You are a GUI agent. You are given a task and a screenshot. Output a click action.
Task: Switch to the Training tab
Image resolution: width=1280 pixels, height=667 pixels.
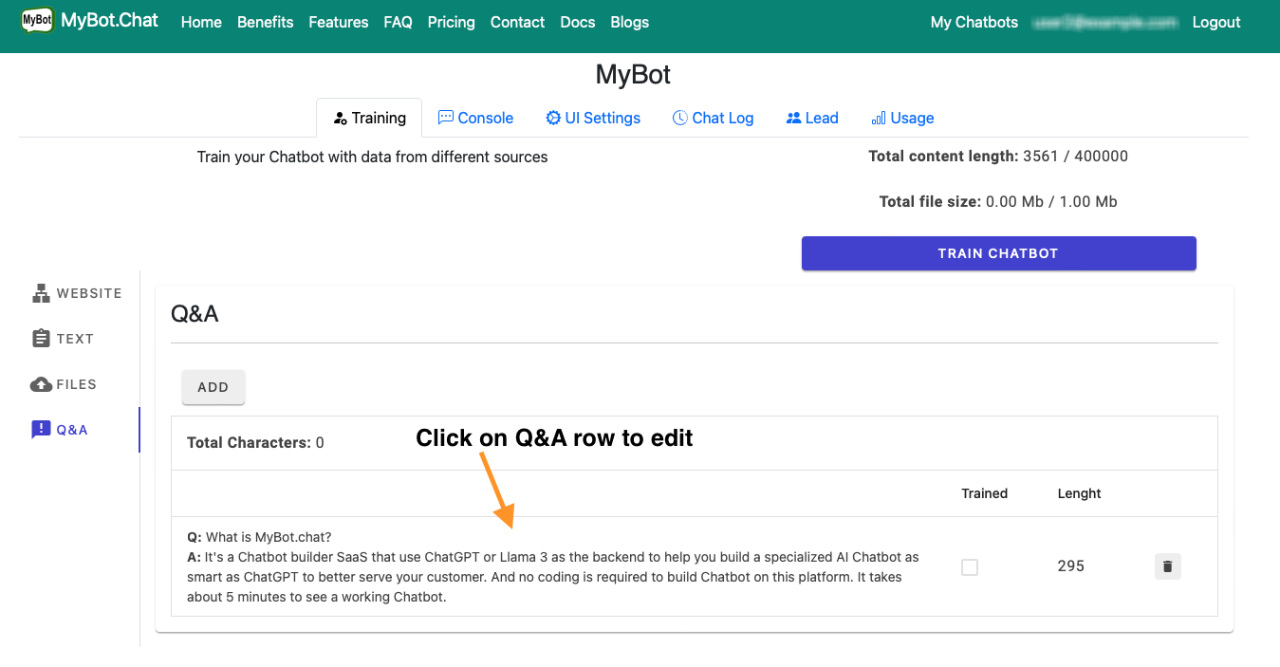(369, 117)
